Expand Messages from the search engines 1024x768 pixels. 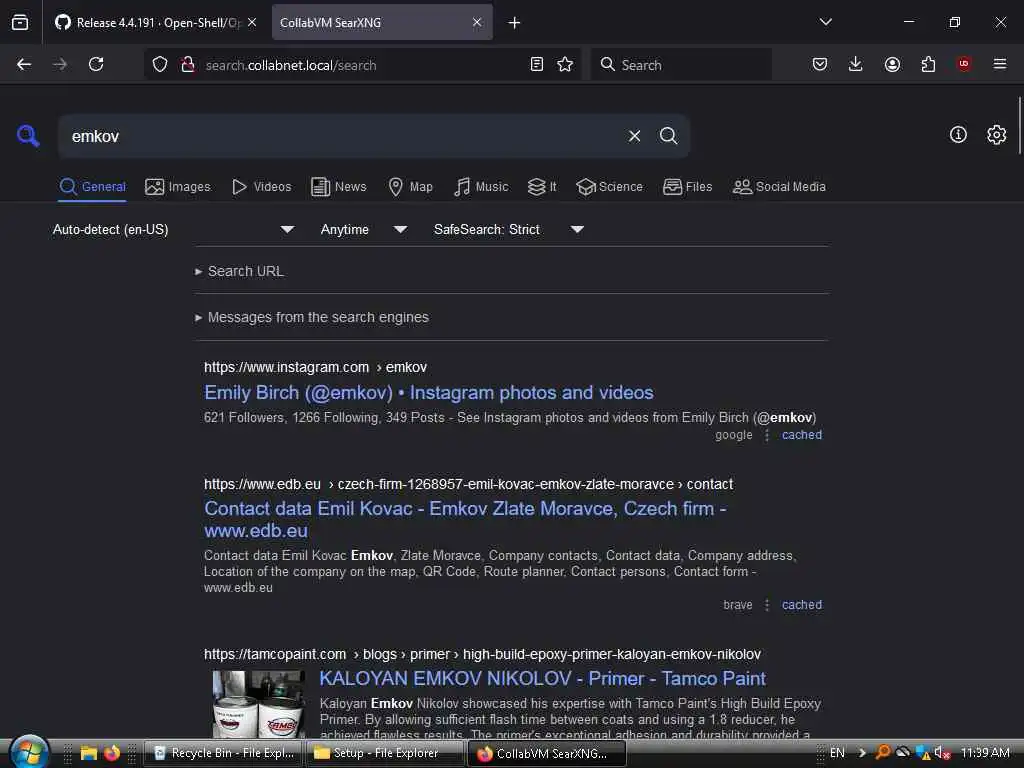click(312, 317)
